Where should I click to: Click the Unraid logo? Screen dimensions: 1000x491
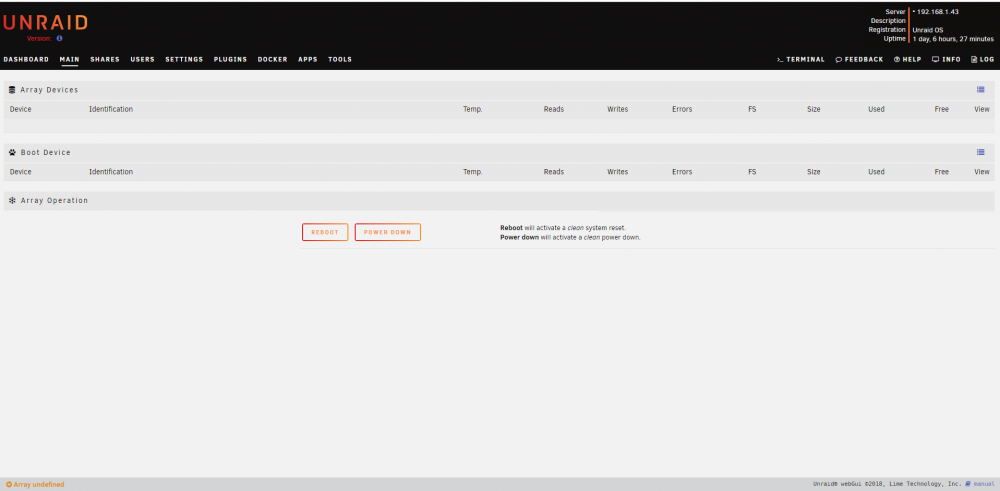click(45, 23)
